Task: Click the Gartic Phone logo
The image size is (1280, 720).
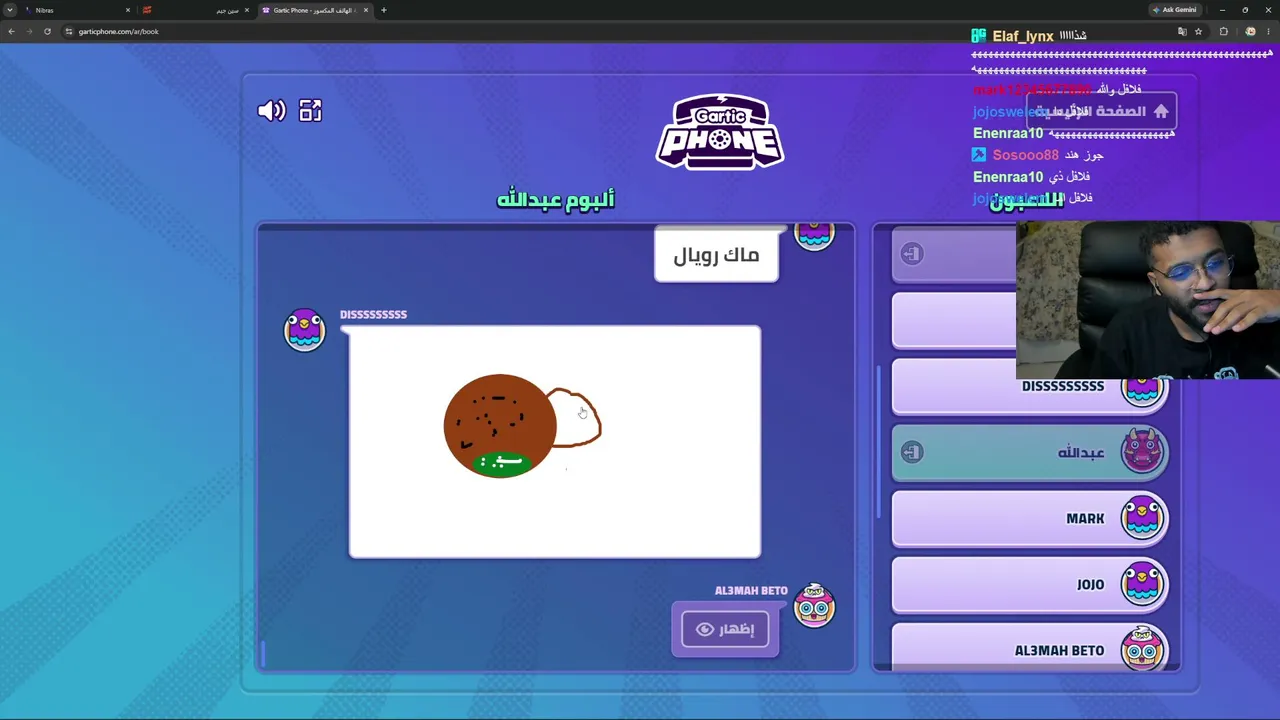Action: (x=720, y=132)
